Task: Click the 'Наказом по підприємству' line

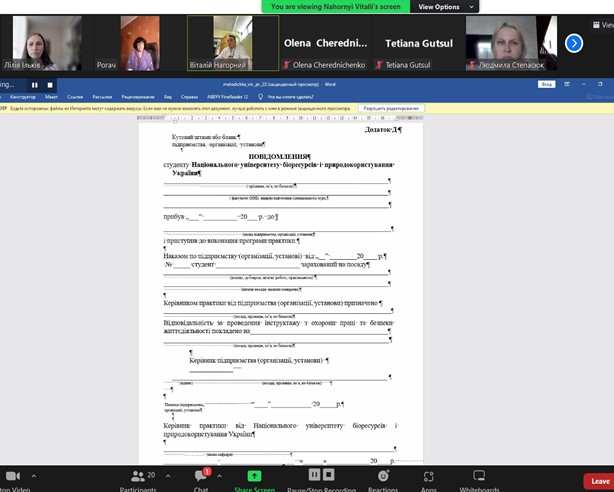Action: 275,256
